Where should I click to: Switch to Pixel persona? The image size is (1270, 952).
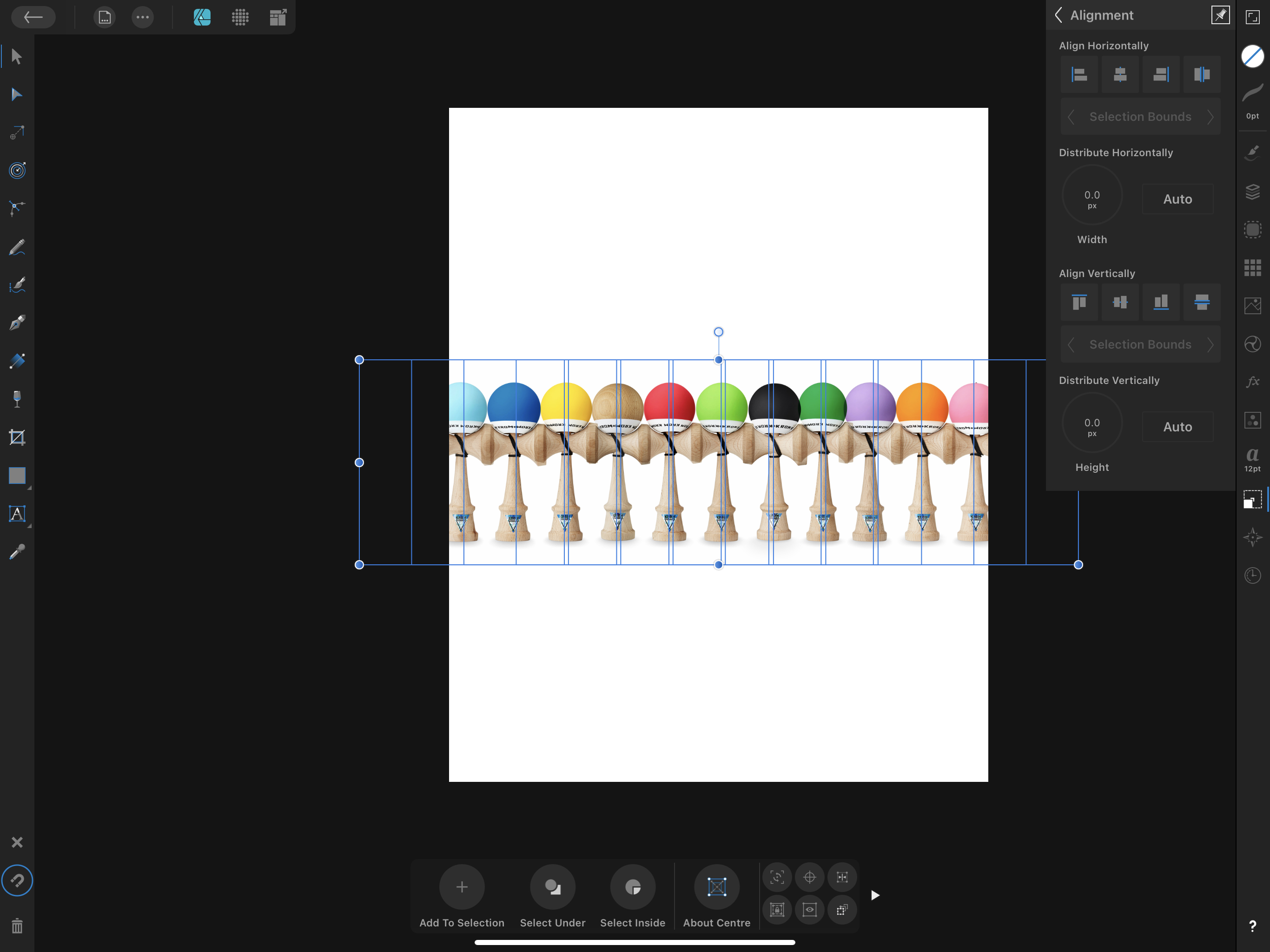click(x=240, y=17)
